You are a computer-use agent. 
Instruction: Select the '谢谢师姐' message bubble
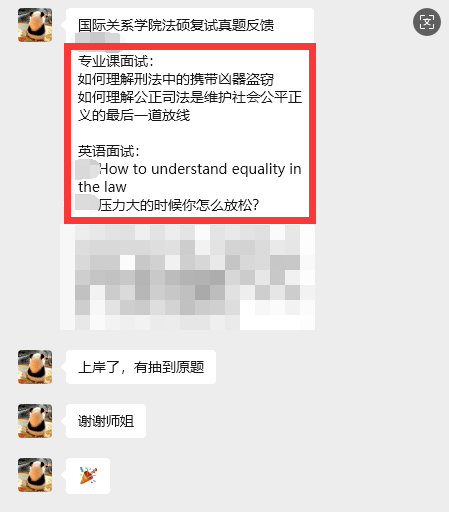106,421
